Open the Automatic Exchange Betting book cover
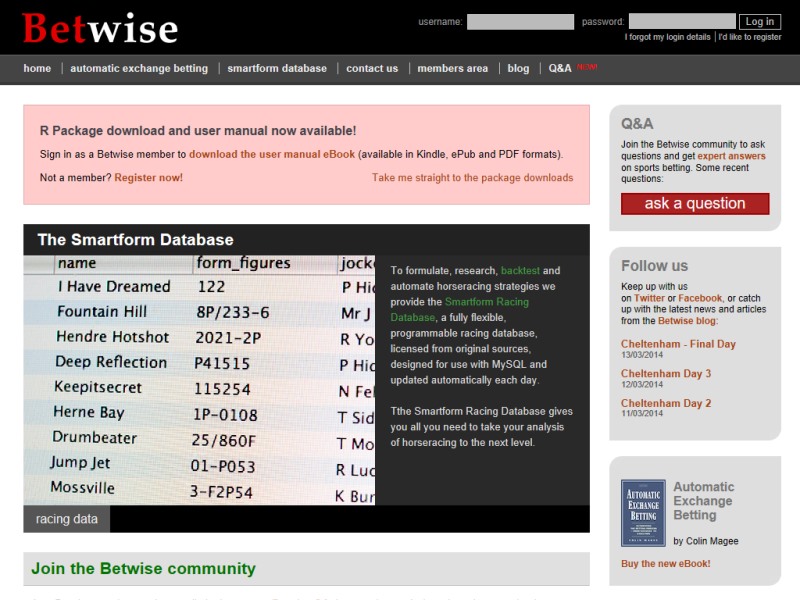This screenshot has height=600, width=800. click(x=643, y=513)
